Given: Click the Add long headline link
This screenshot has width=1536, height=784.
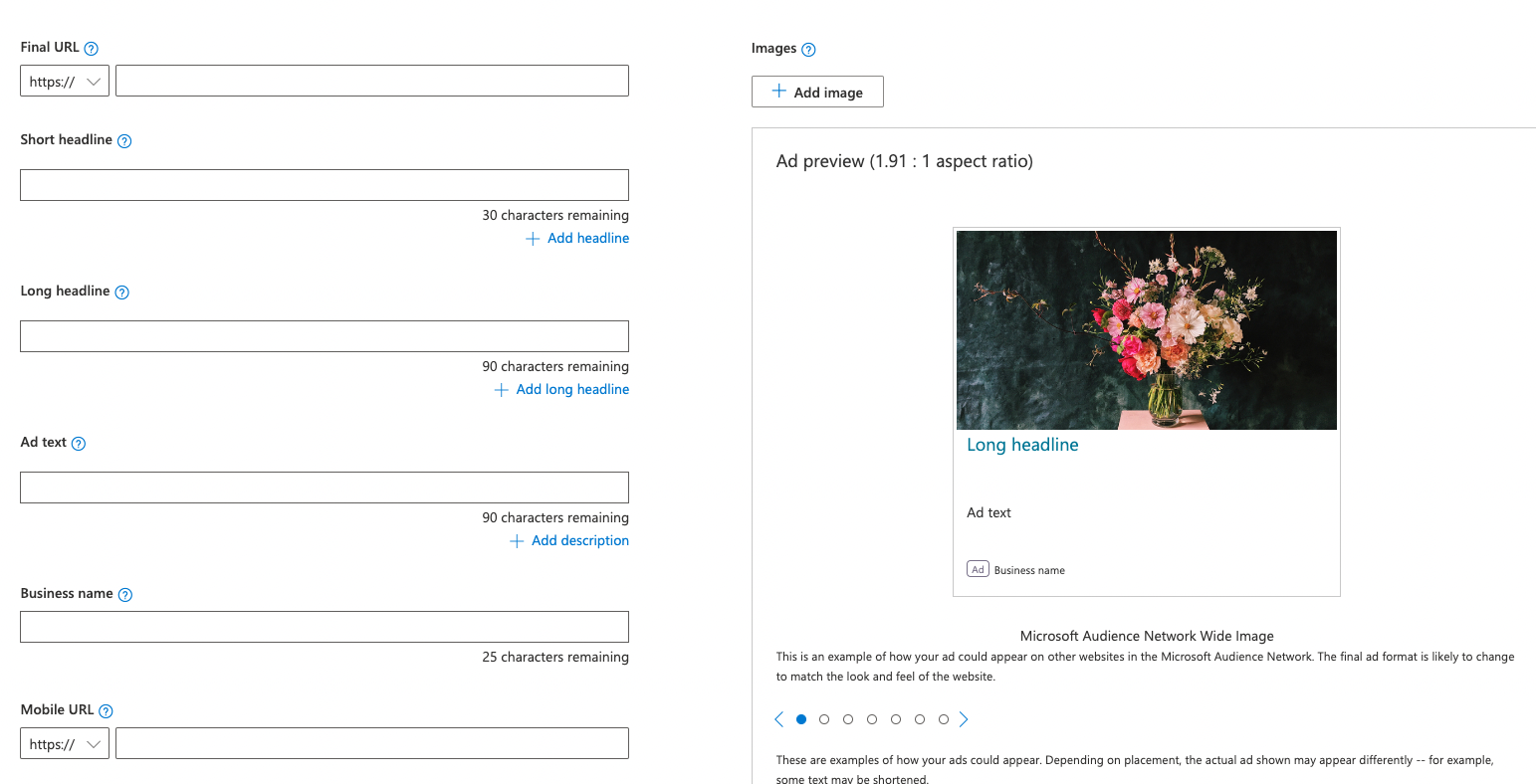Looking at the screenshot, I should pos(562,390).
